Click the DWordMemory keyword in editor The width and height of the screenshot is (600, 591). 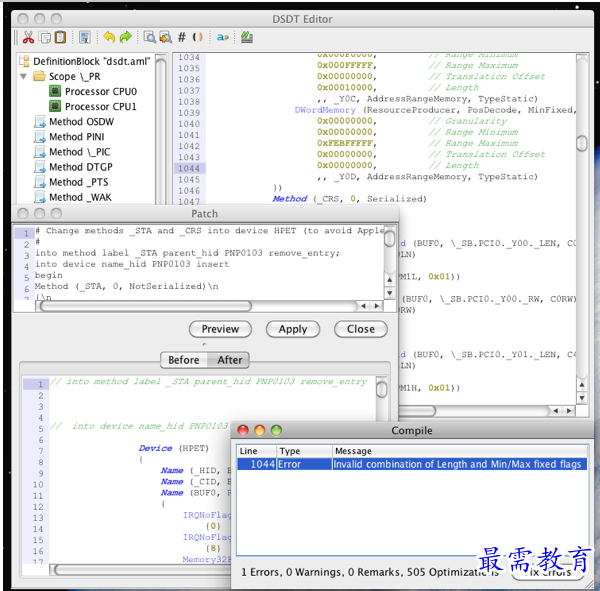pyautogui.click(x=325, y=110)
